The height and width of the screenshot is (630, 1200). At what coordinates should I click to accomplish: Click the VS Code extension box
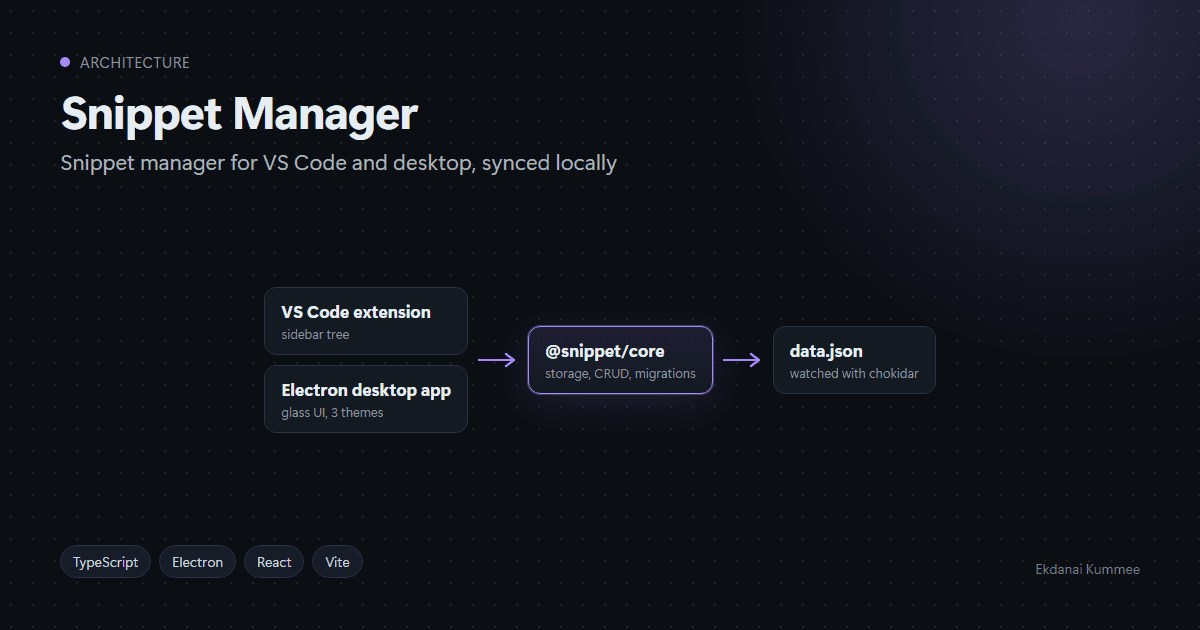[x=366, y=321]
